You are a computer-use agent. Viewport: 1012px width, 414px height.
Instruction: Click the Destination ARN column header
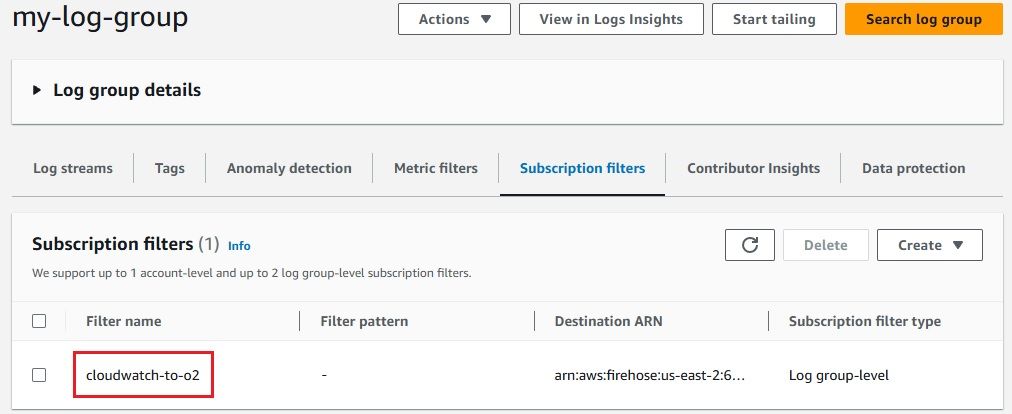tap(610, 321)
